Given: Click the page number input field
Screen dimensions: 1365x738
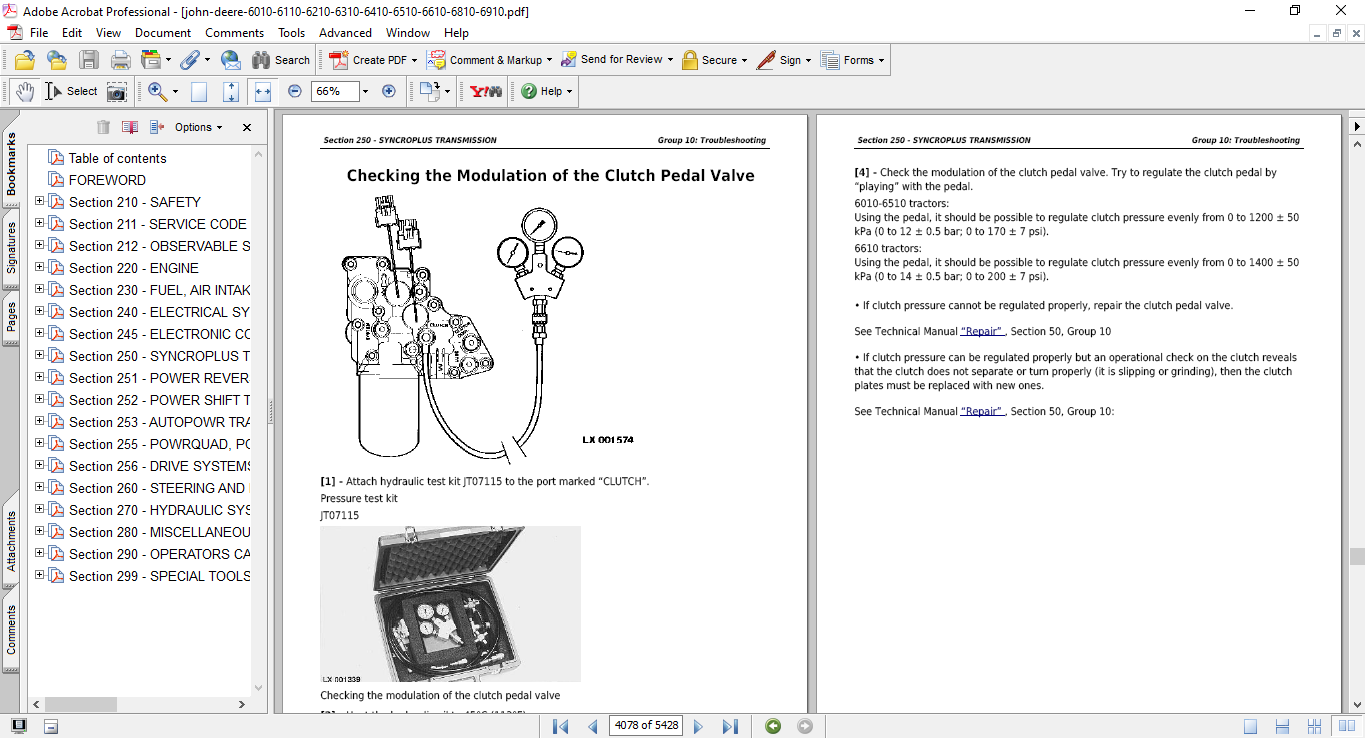Looking at the screenshot, I should coord(645,726).
